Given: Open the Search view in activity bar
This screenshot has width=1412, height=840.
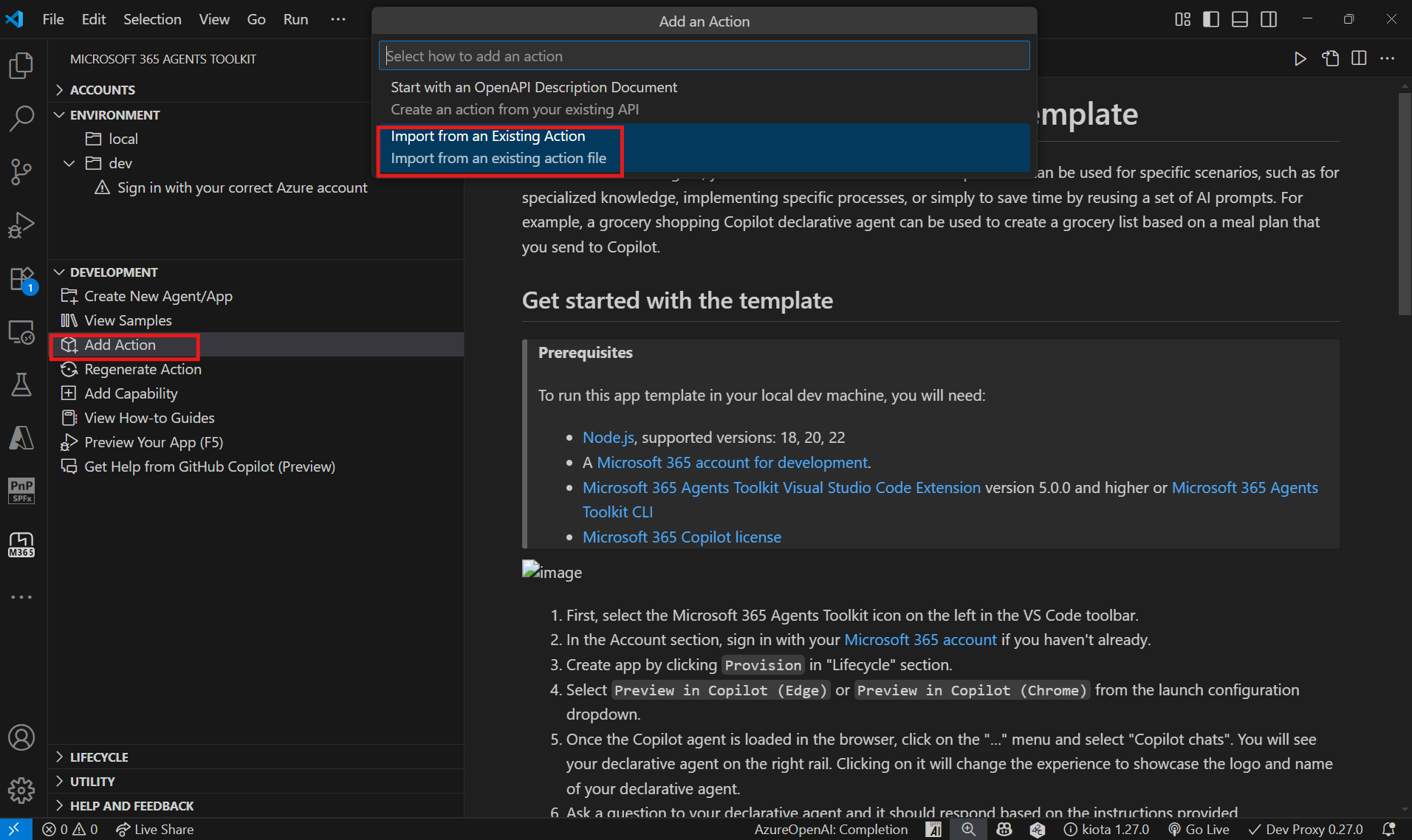Looking at the screenshot, I should 21,118.
